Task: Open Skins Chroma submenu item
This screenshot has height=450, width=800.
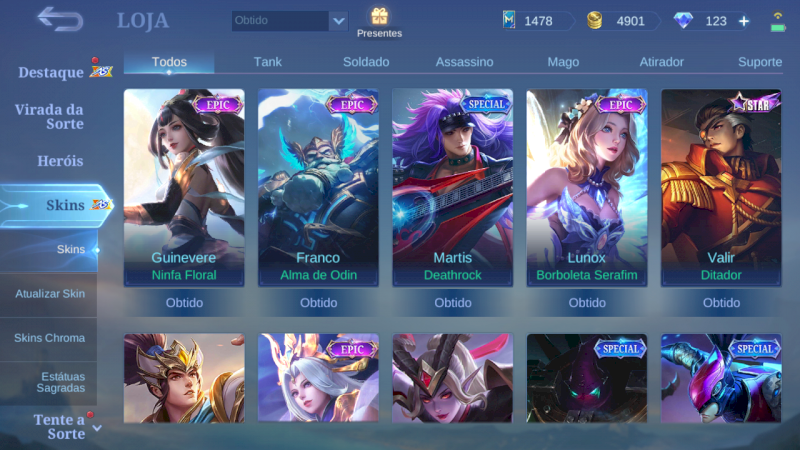Action: coord(48,338)
